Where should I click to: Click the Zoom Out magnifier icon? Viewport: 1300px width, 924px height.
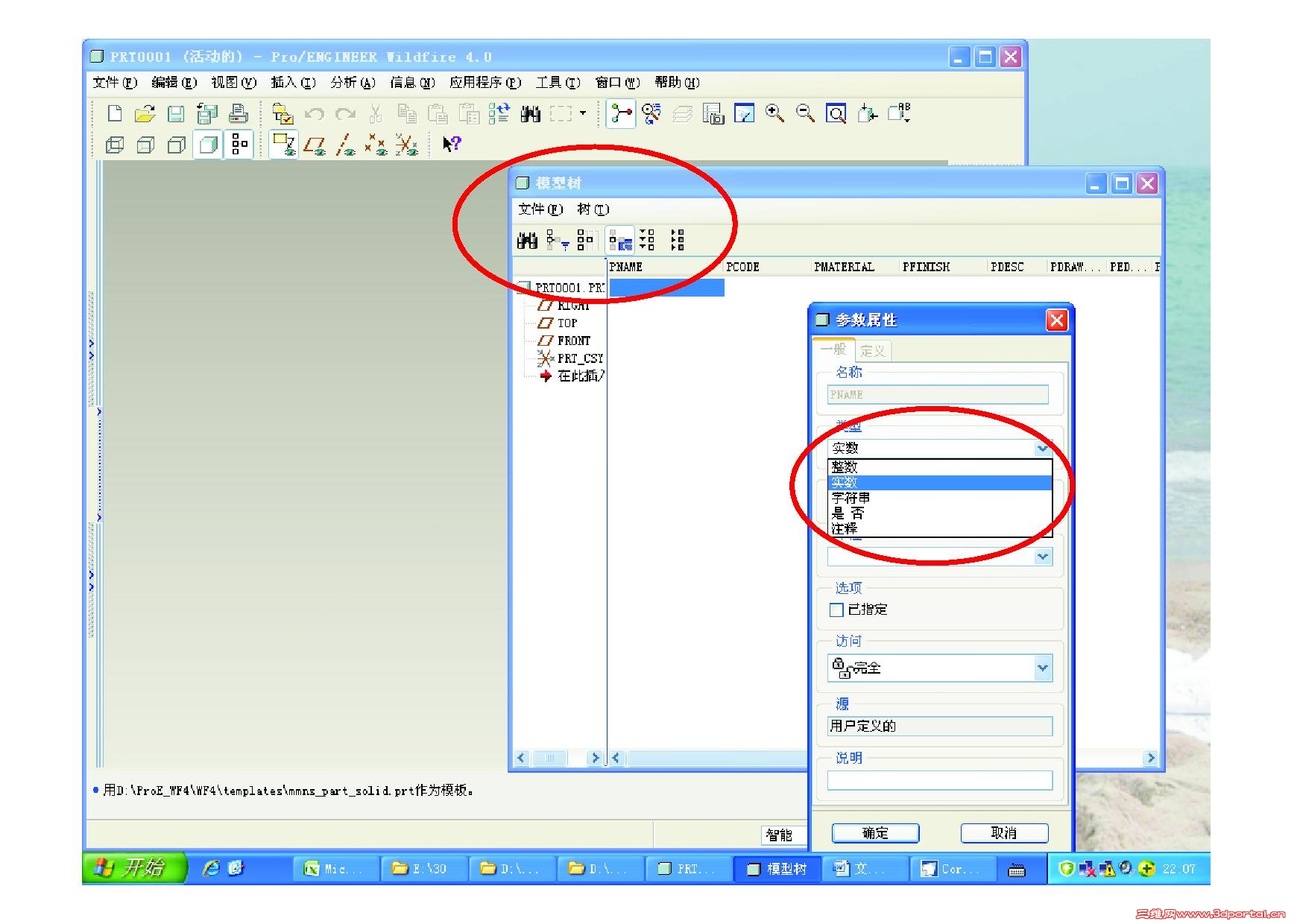pos(805,113)
